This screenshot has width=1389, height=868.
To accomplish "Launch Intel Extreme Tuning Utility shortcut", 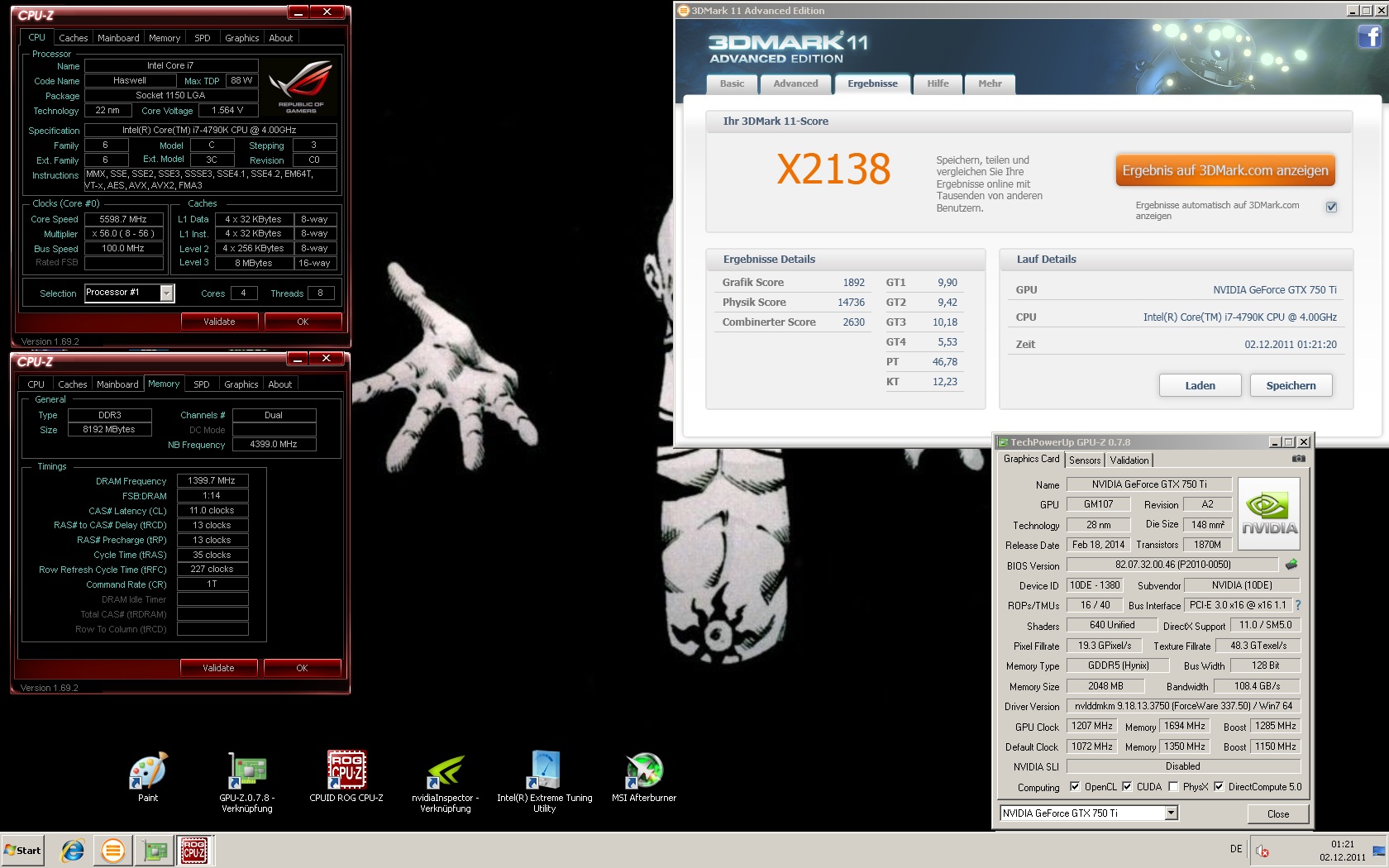I will [545, 781].
